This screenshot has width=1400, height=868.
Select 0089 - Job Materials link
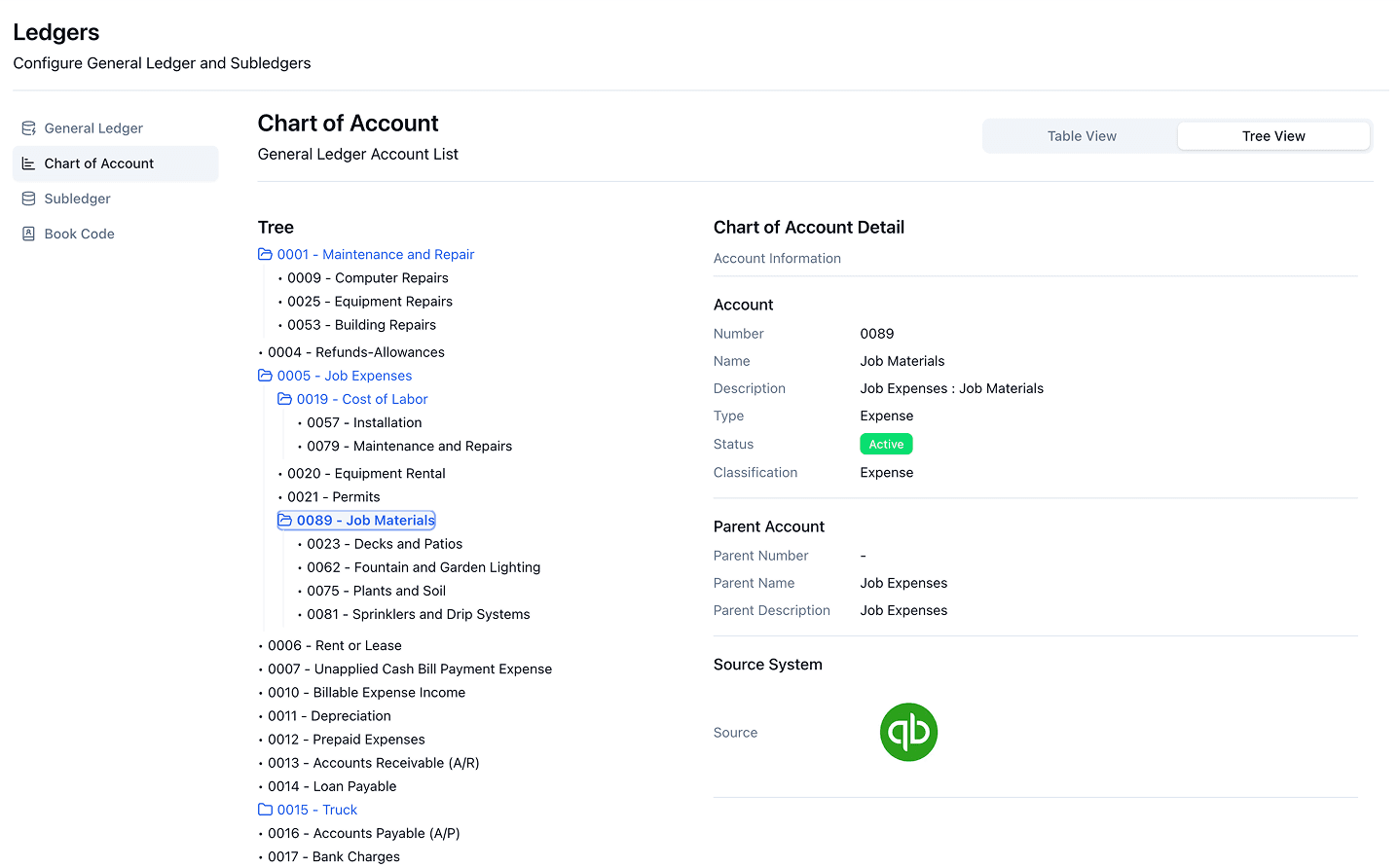click(366, 521)
